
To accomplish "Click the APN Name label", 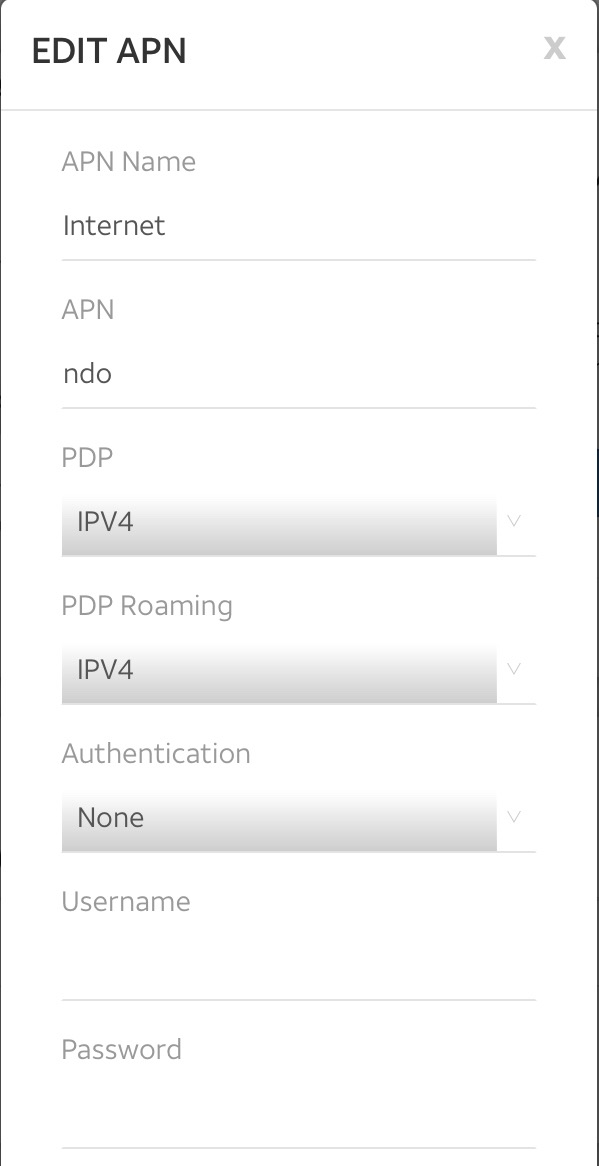I will point(129,161).
